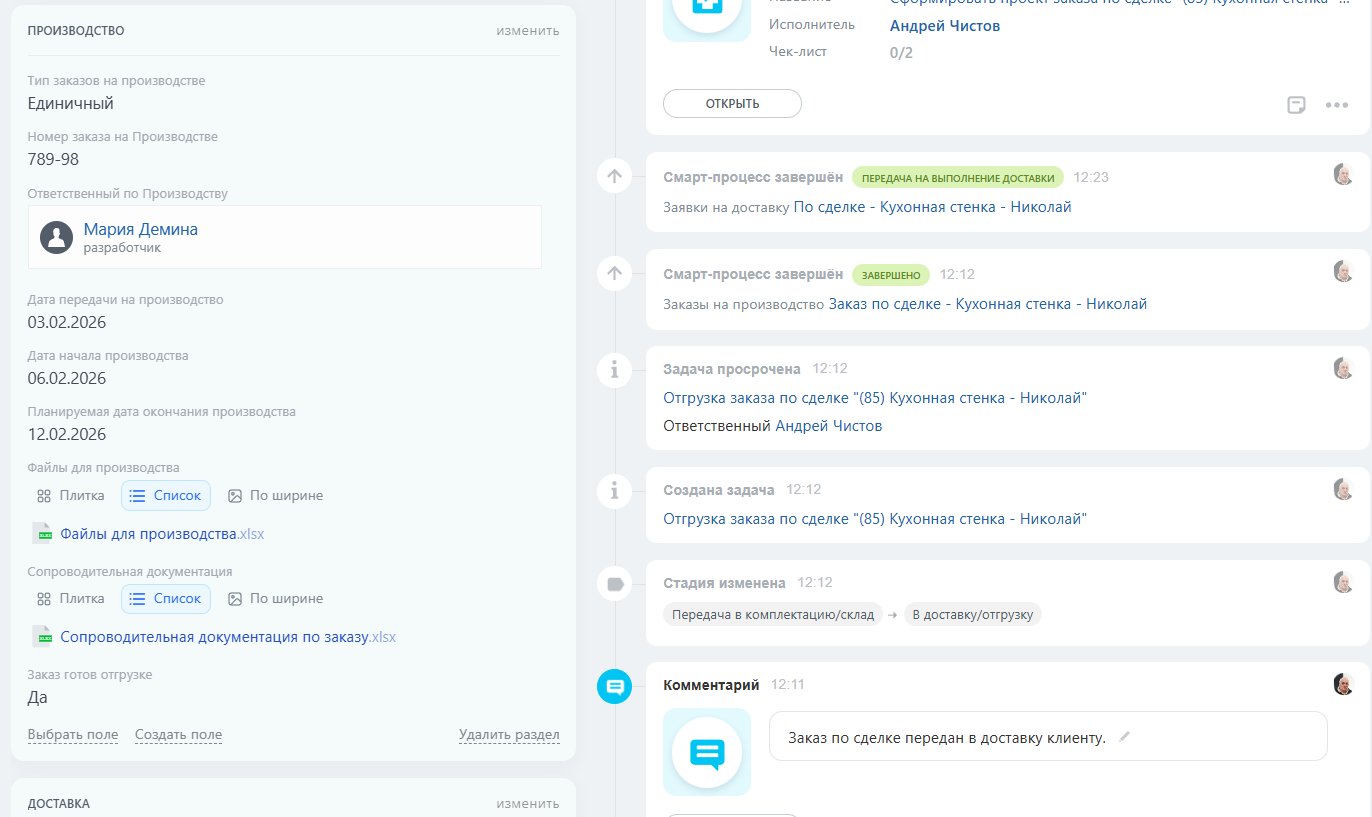1372x817 pixels.
Task: Click Андрей Чистов in the Ответственный line
Action: (x=829, y=426)
